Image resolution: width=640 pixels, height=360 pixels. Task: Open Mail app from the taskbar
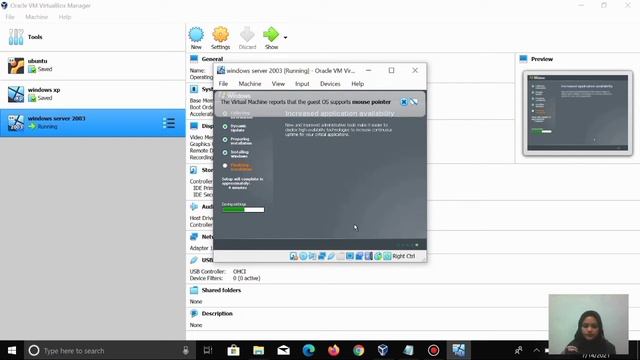tap(283, 350)
